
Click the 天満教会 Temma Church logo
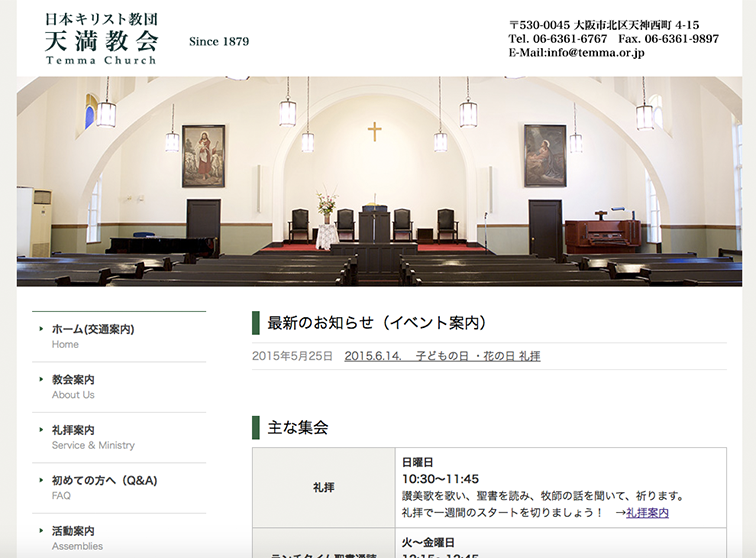click(101, 39)
